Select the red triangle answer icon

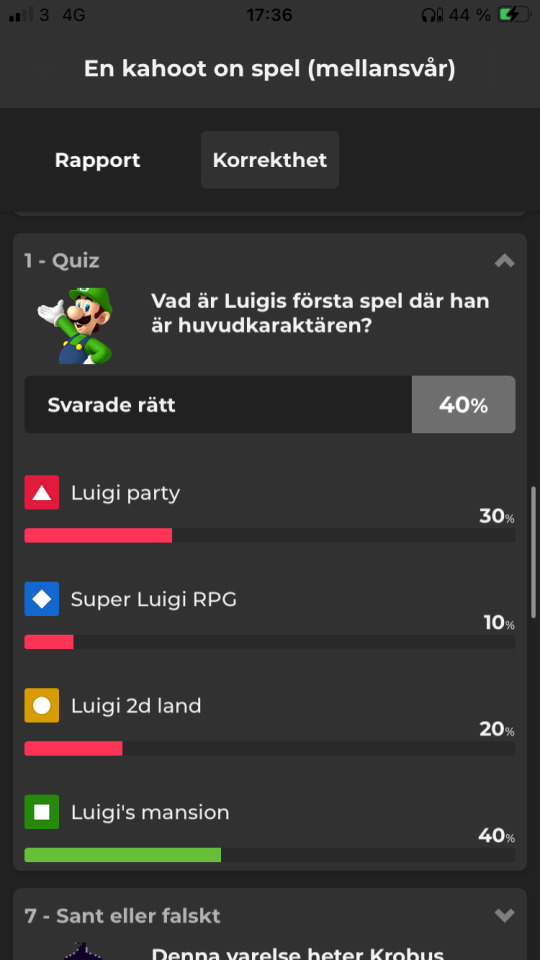click(x=42, y=492)
